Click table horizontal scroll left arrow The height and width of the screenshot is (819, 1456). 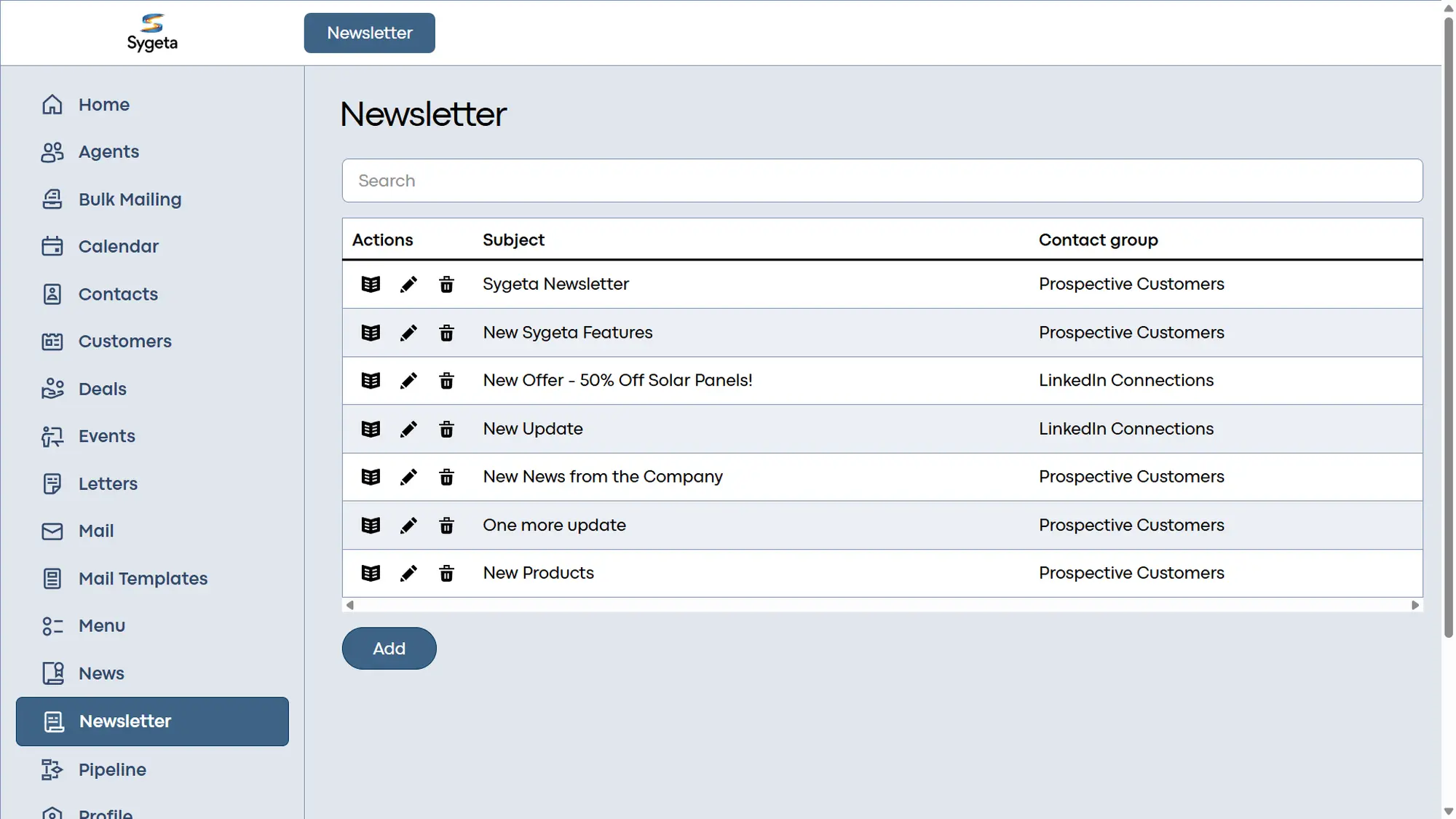tap(350, 605)
